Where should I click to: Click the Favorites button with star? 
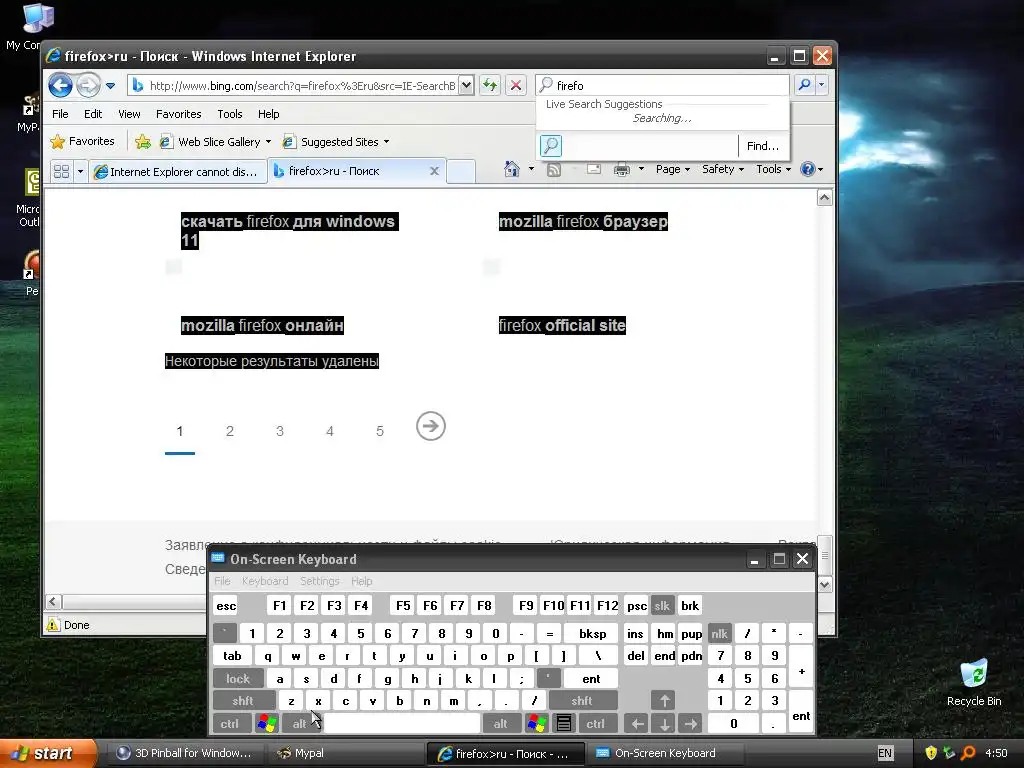click(83, 141)
